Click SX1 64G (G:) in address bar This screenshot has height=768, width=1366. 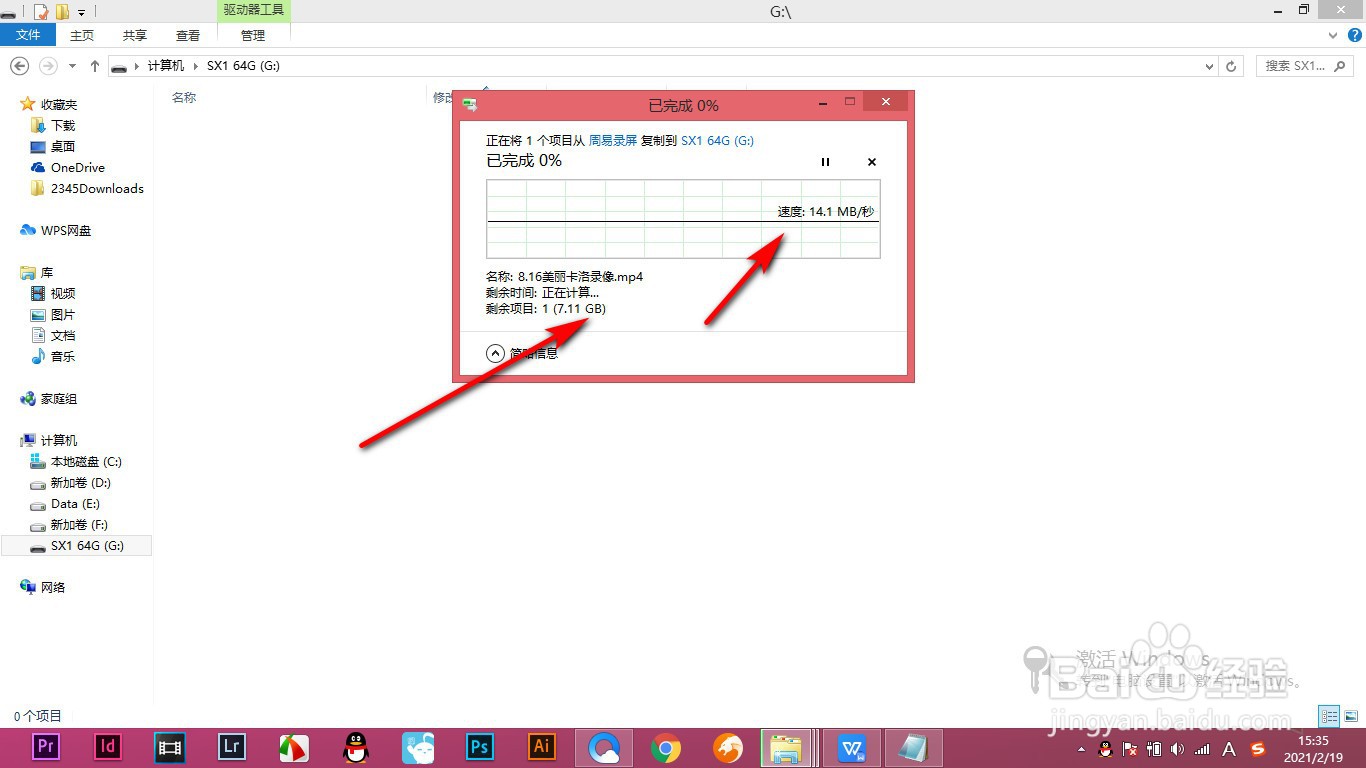coord(243,66)
